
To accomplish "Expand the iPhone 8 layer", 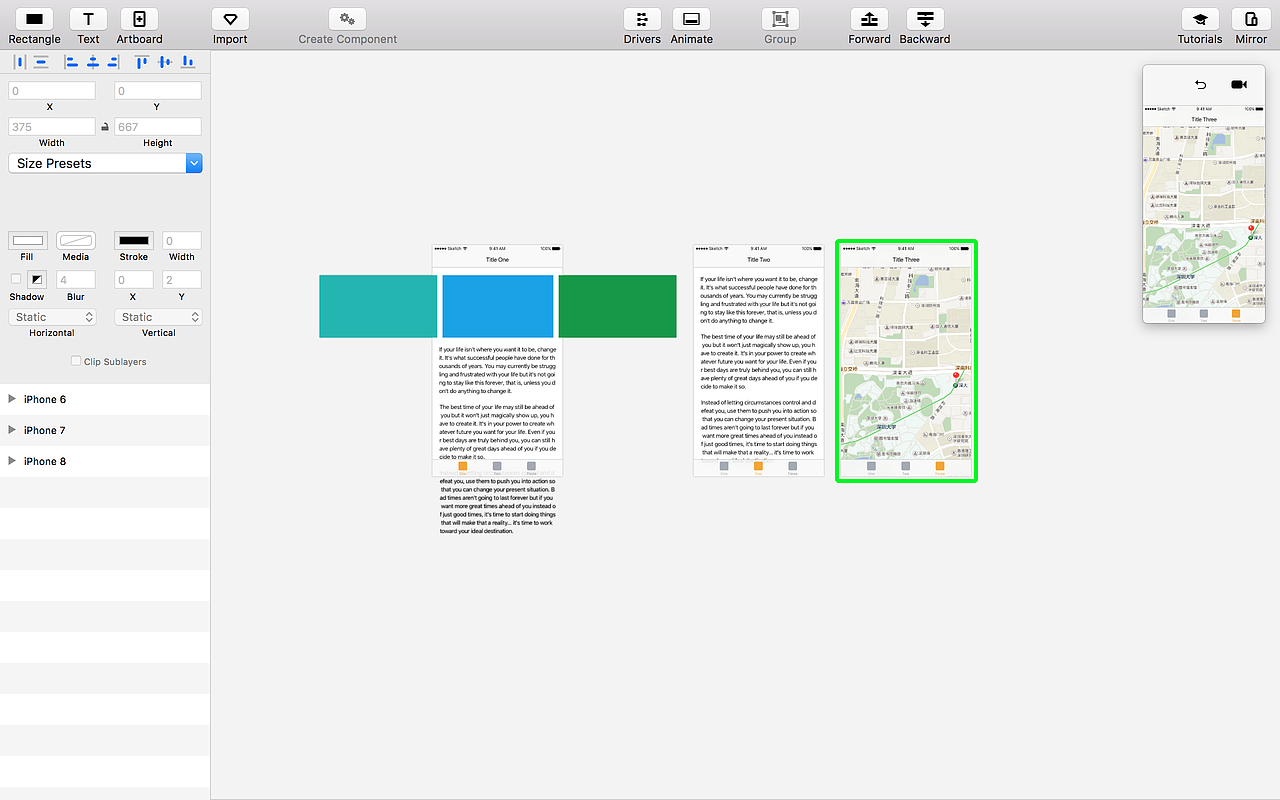I will pos(12,461).
